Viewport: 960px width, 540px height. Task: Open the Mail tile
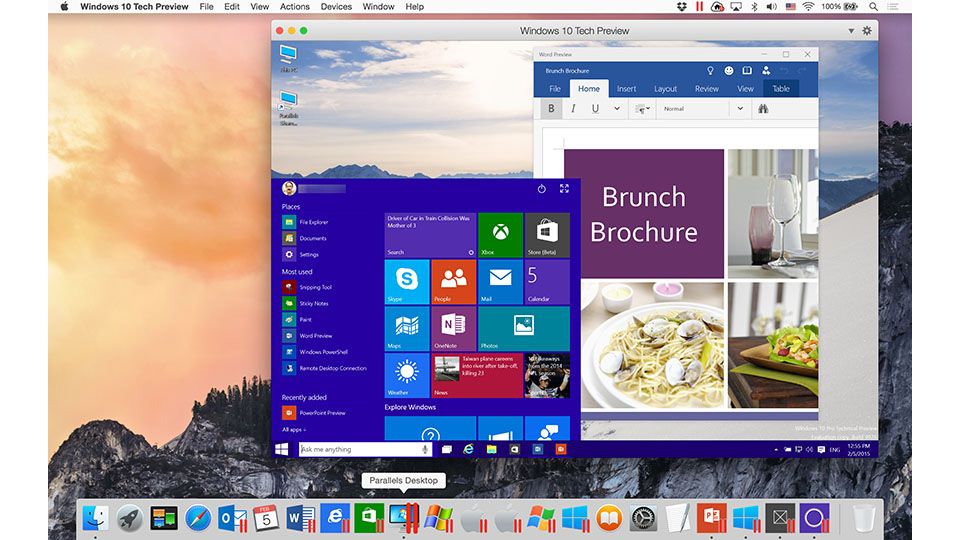[500, 281]
